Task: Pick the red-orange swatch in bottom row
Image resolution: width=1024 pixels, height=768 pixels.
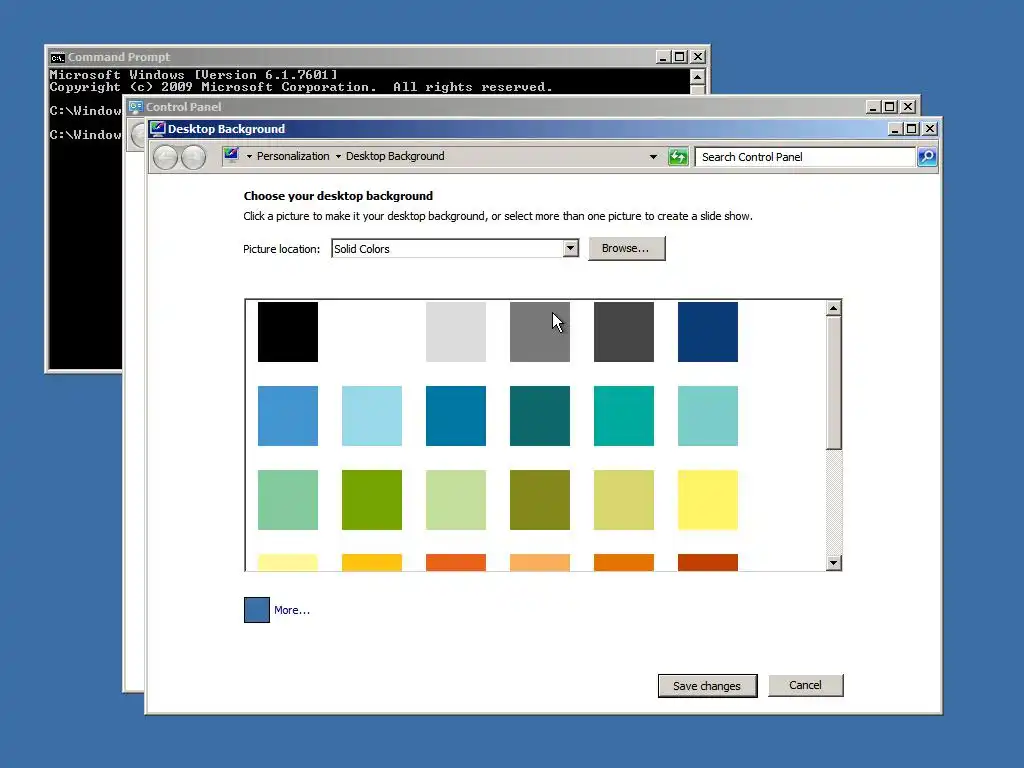Action: click(x=456, y=562)
